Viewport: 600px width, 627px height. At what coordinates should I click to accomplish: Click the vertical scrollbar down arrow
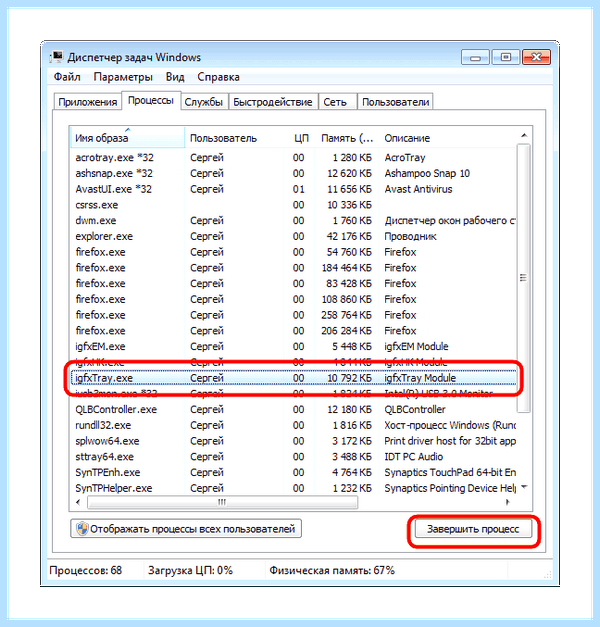point(524,487)
